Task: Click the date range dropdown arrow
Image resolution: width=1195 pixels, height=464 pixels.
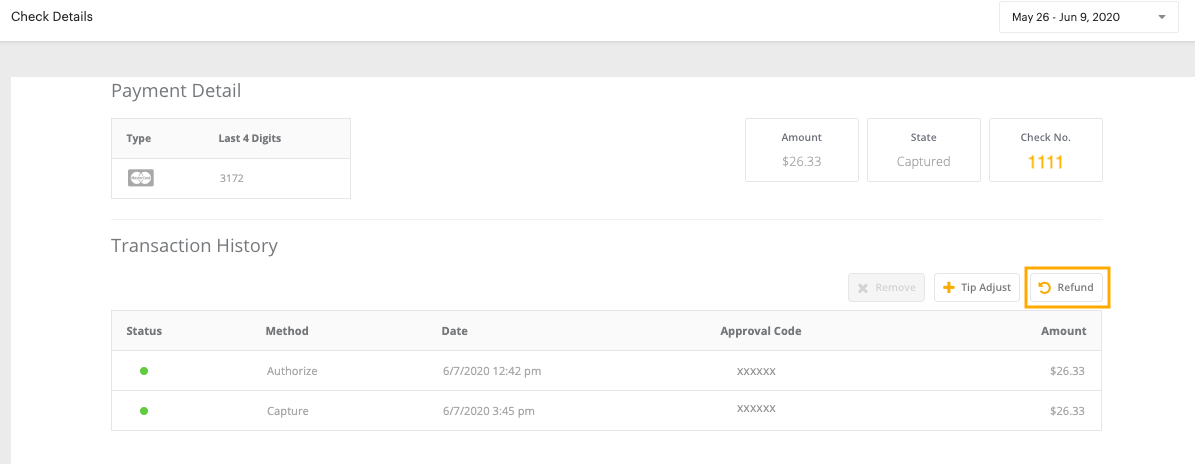Action: pyautogui.click(x=1161, y=17)
